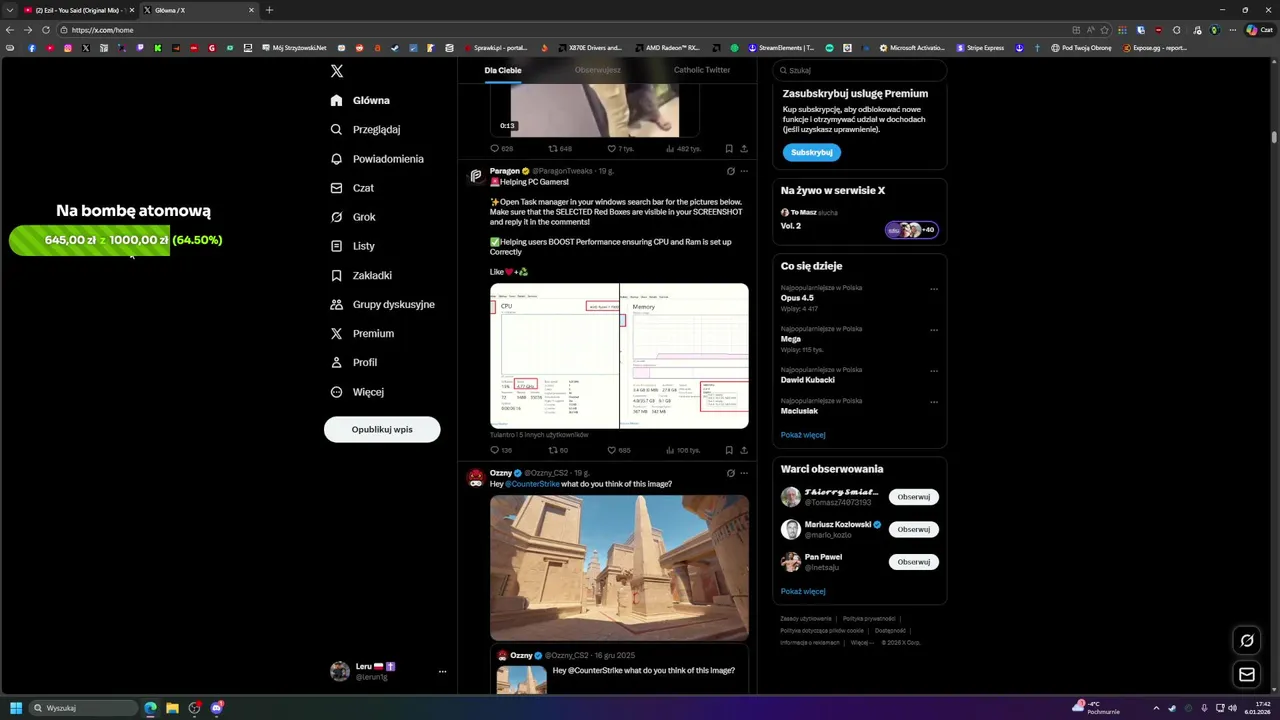Open the floating Grok button at bottom right
Screen dimensions: 1280x720
click(x=1247, y=641)
